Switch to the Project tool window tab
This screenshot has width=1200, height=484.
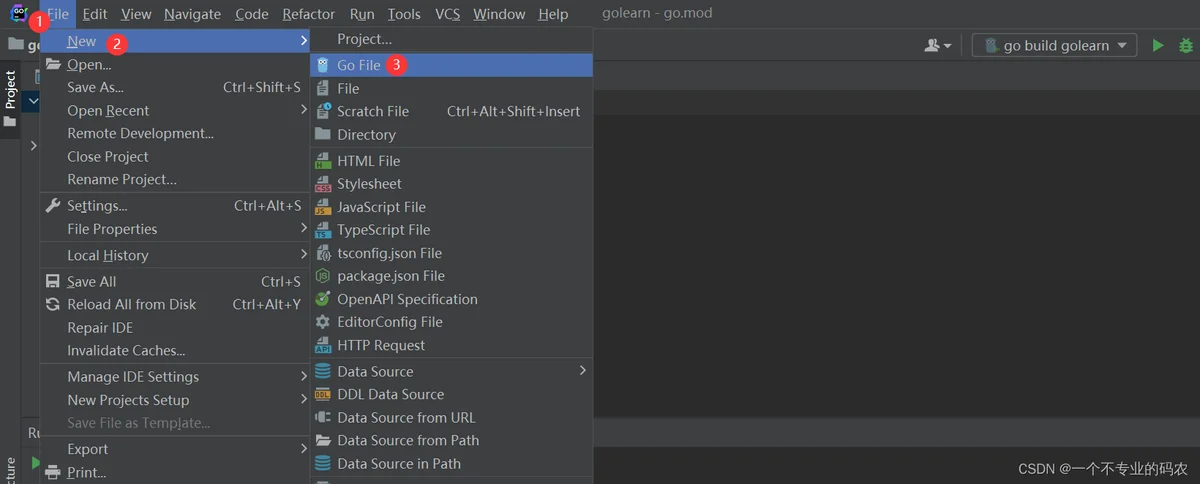[x=10, y=97]
